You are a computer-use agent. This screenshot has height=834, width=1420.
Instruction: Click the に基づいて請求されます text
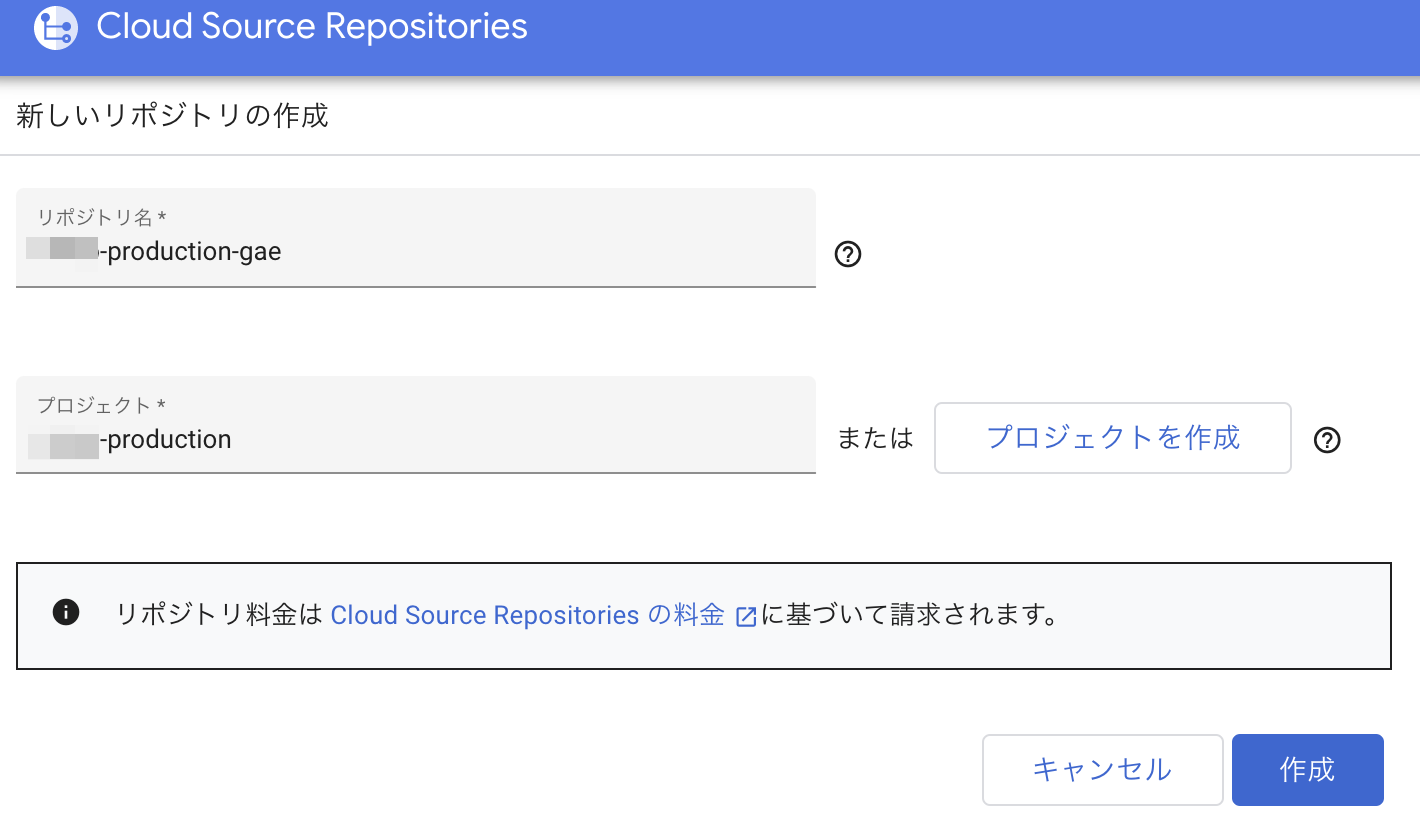point(909,615)
